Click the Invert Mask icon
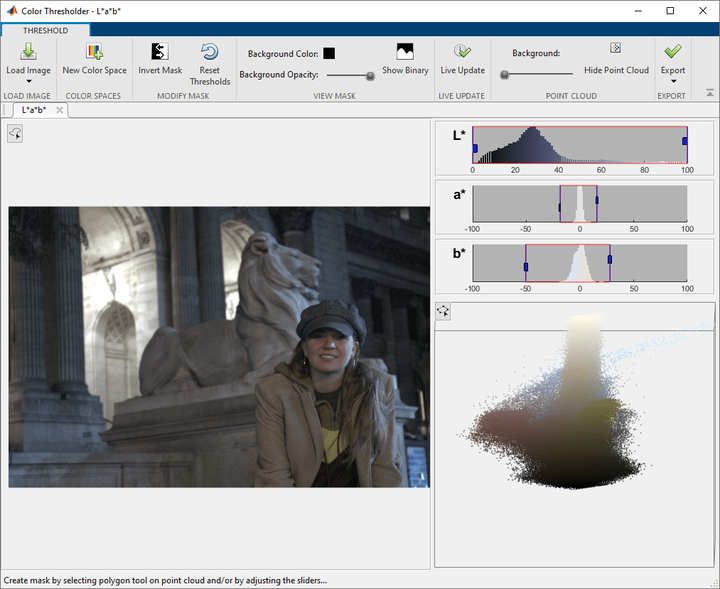The image size is (720, 589). pyautogui.click(x=159, y=52)
